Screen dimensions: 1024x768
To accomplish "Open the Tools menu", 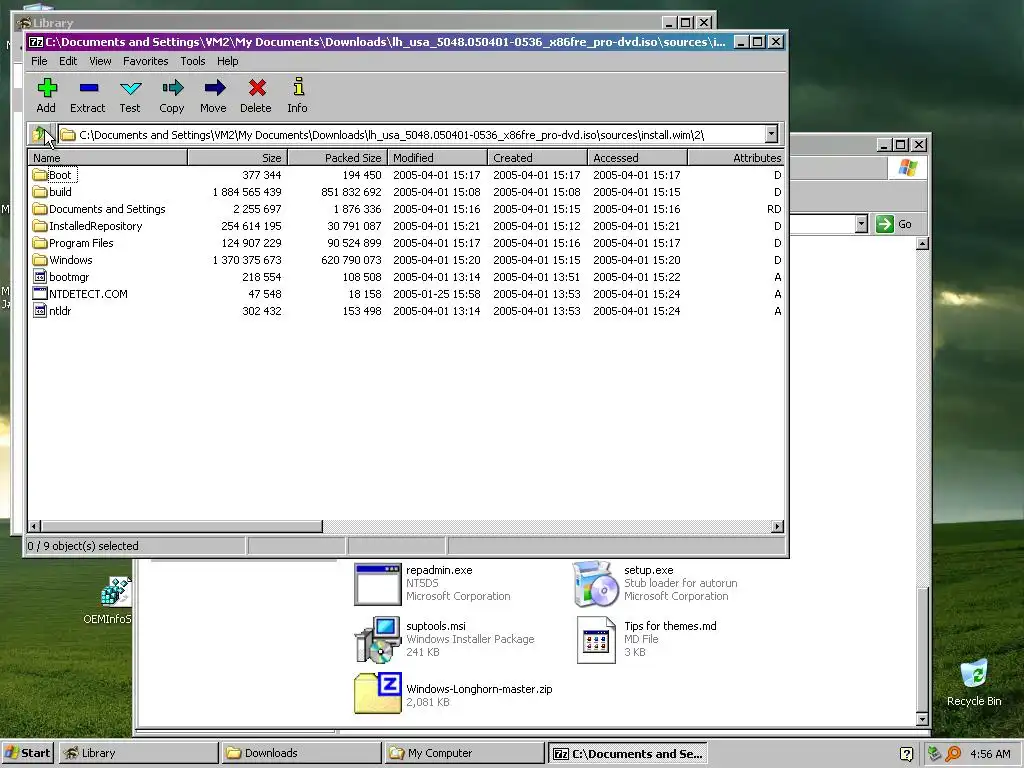I will pyautogui.click(x=193, y=61).
